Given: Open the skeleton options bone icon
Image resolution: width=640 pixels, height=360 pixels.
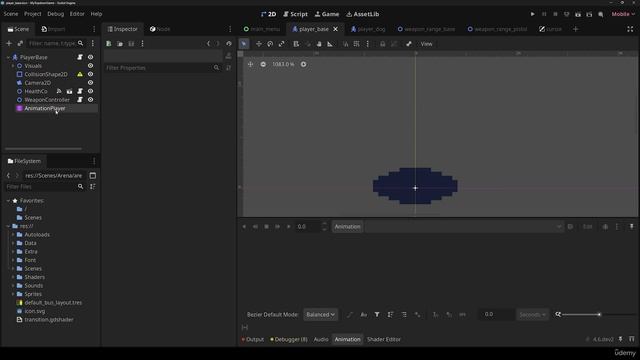Looking at the screenshot, I should (x=409, y=44).
